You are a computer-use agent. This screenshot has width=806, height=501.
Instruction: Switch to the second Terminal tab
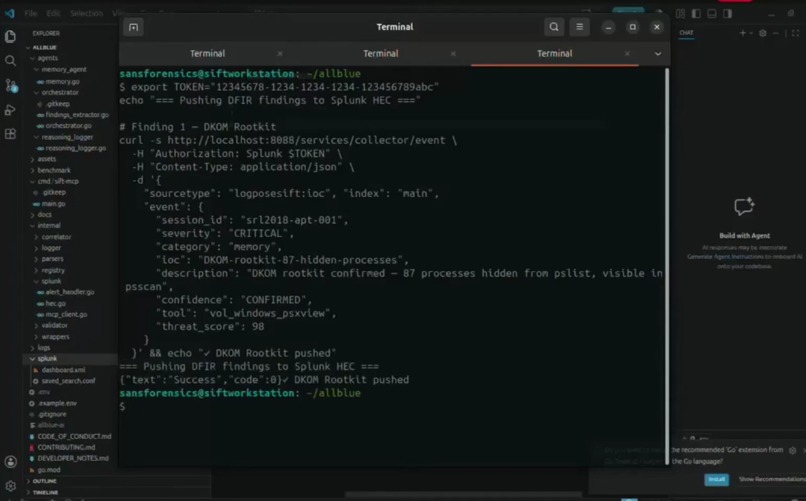380,53
